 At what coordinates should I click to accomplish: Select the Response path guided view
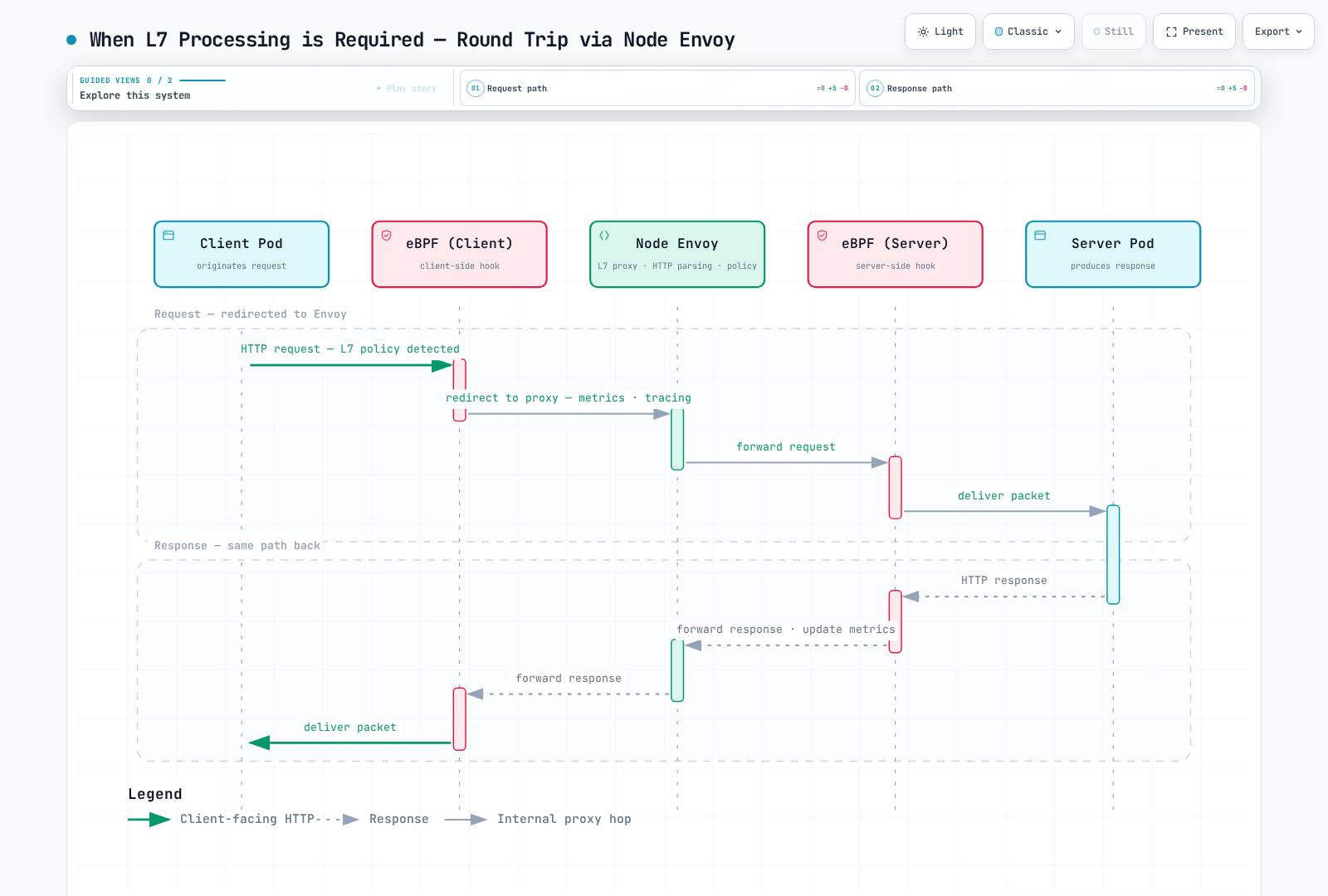click(1057, 88)
